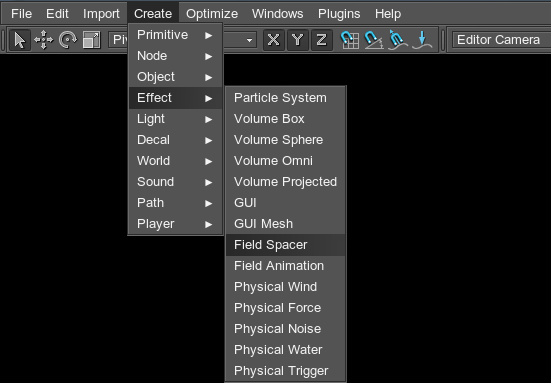Choose Field Spacer from Effect submenu

click(x=285, y=245)
